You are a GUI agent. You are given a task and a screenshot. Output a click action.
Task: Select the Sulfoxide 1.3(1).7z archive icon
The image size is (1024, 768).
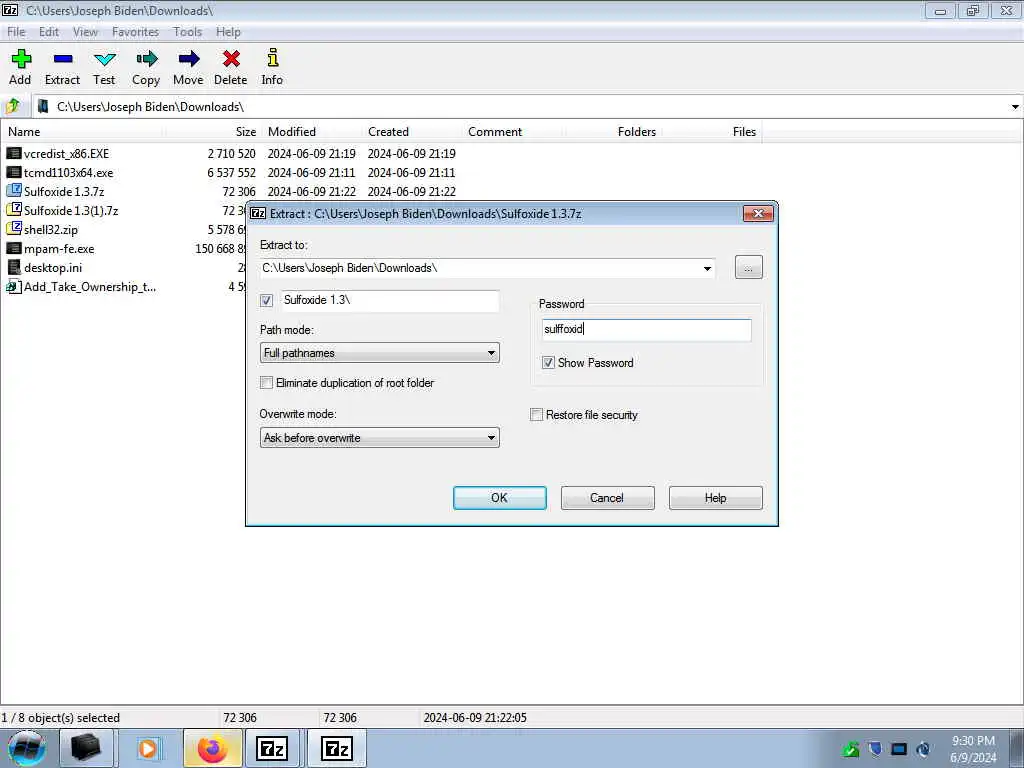(14, 210)
